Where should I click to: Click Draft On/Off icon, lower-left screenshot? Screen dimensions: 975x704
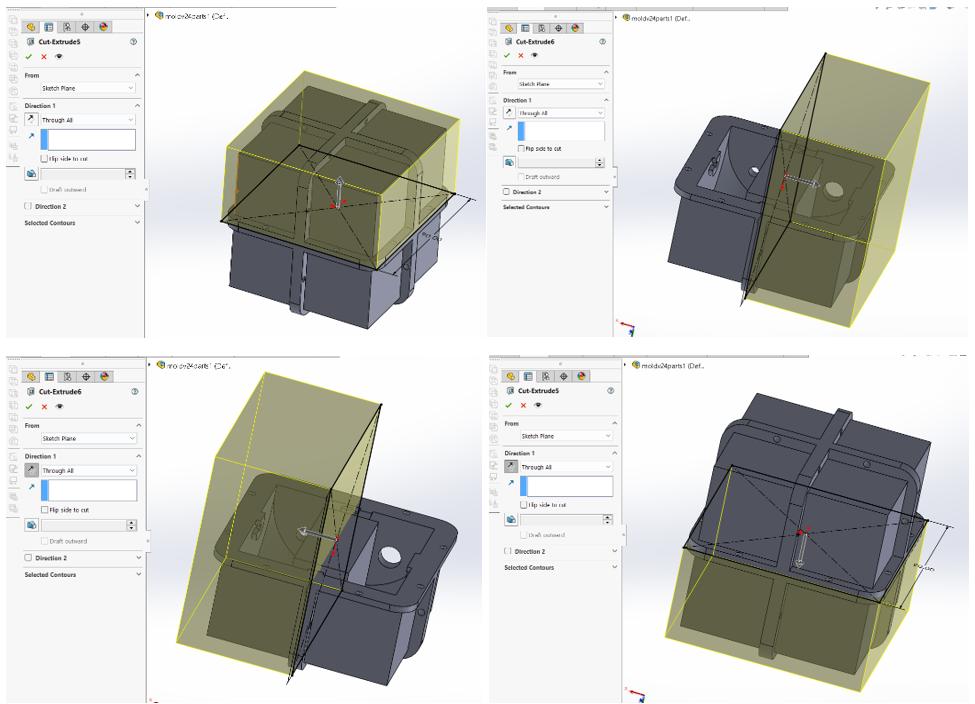[x=32, y=525]
